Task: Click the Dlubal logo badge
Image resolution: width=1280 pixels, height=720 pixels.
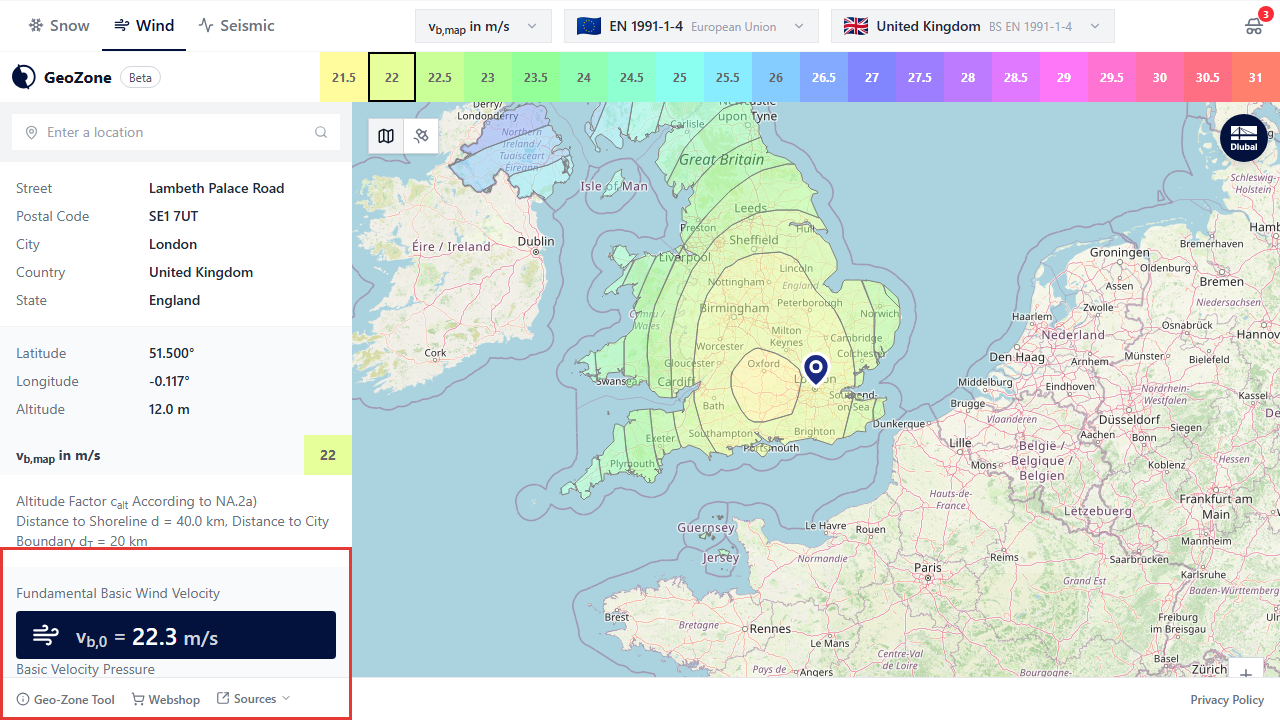Action: coord(1243,138)
